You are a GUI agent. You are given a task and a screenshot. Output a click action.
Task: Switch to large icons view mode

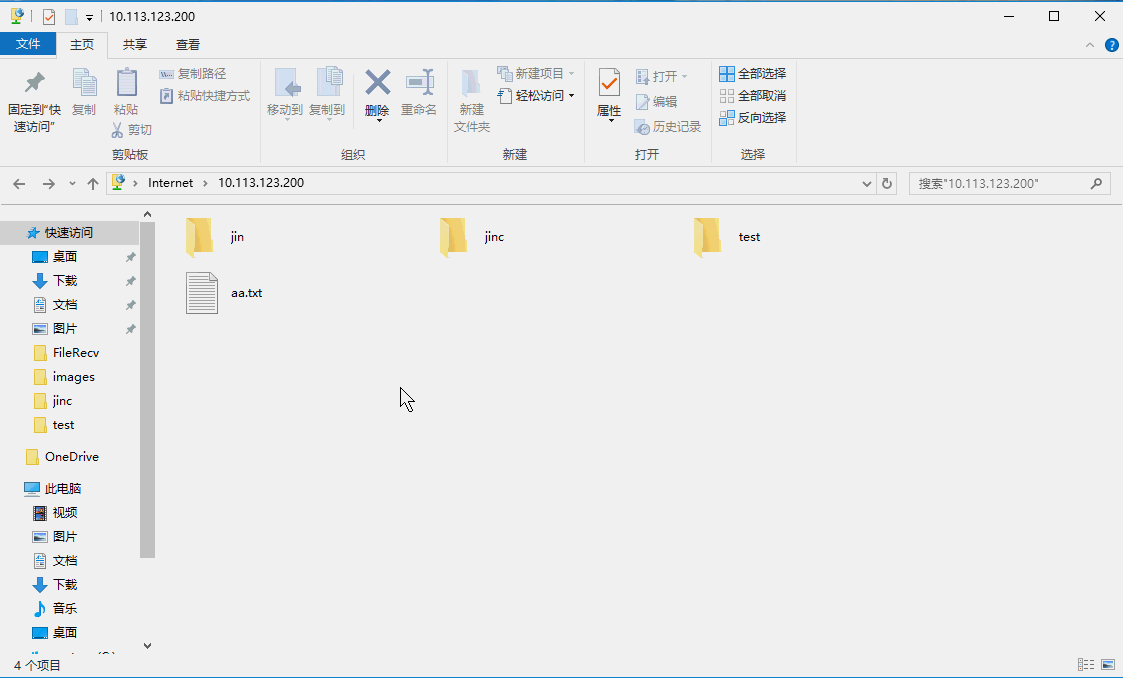(x=1108, y=665)
